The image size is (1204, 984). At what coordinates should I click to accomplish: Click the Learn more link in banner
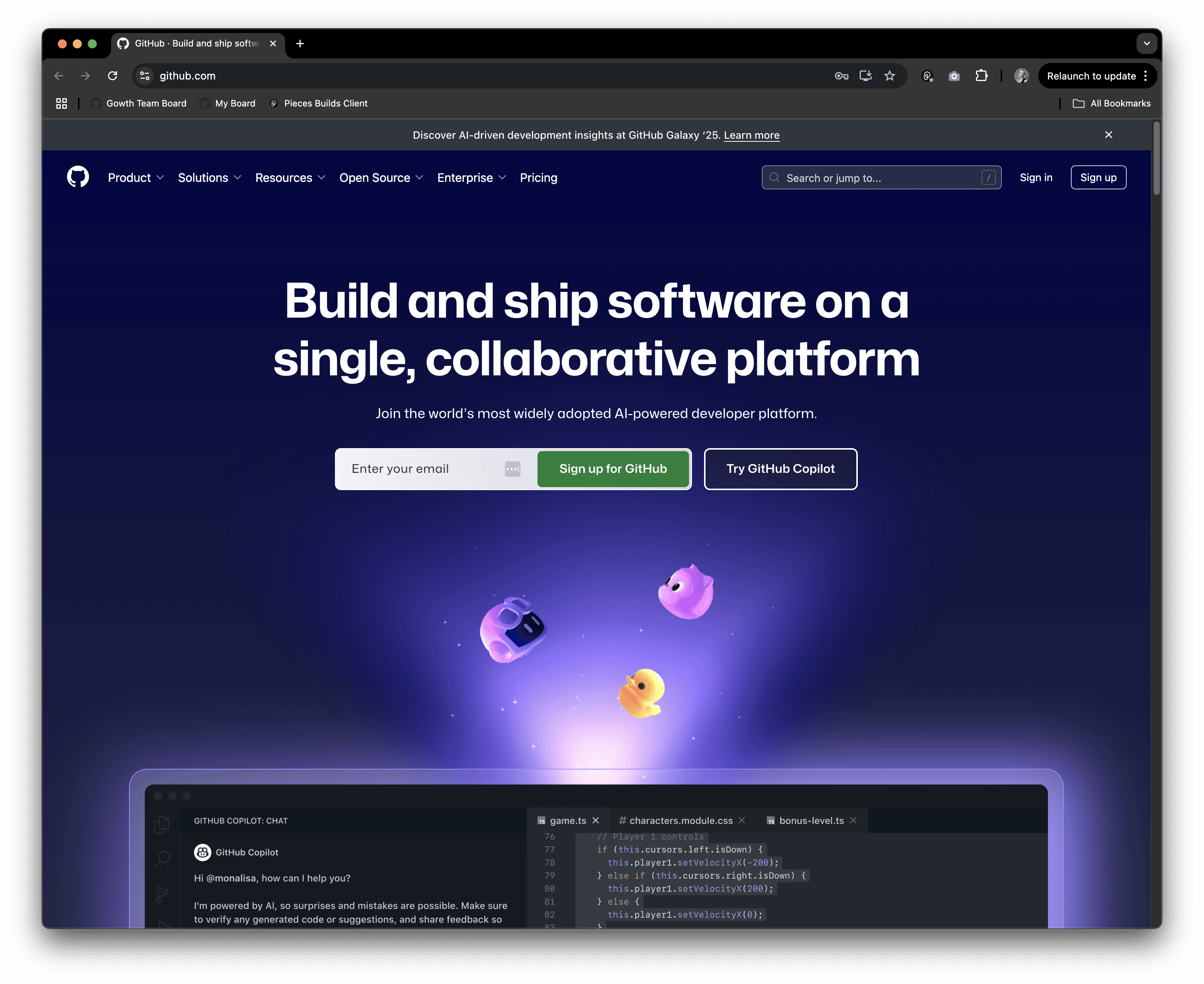pos(752,135)
